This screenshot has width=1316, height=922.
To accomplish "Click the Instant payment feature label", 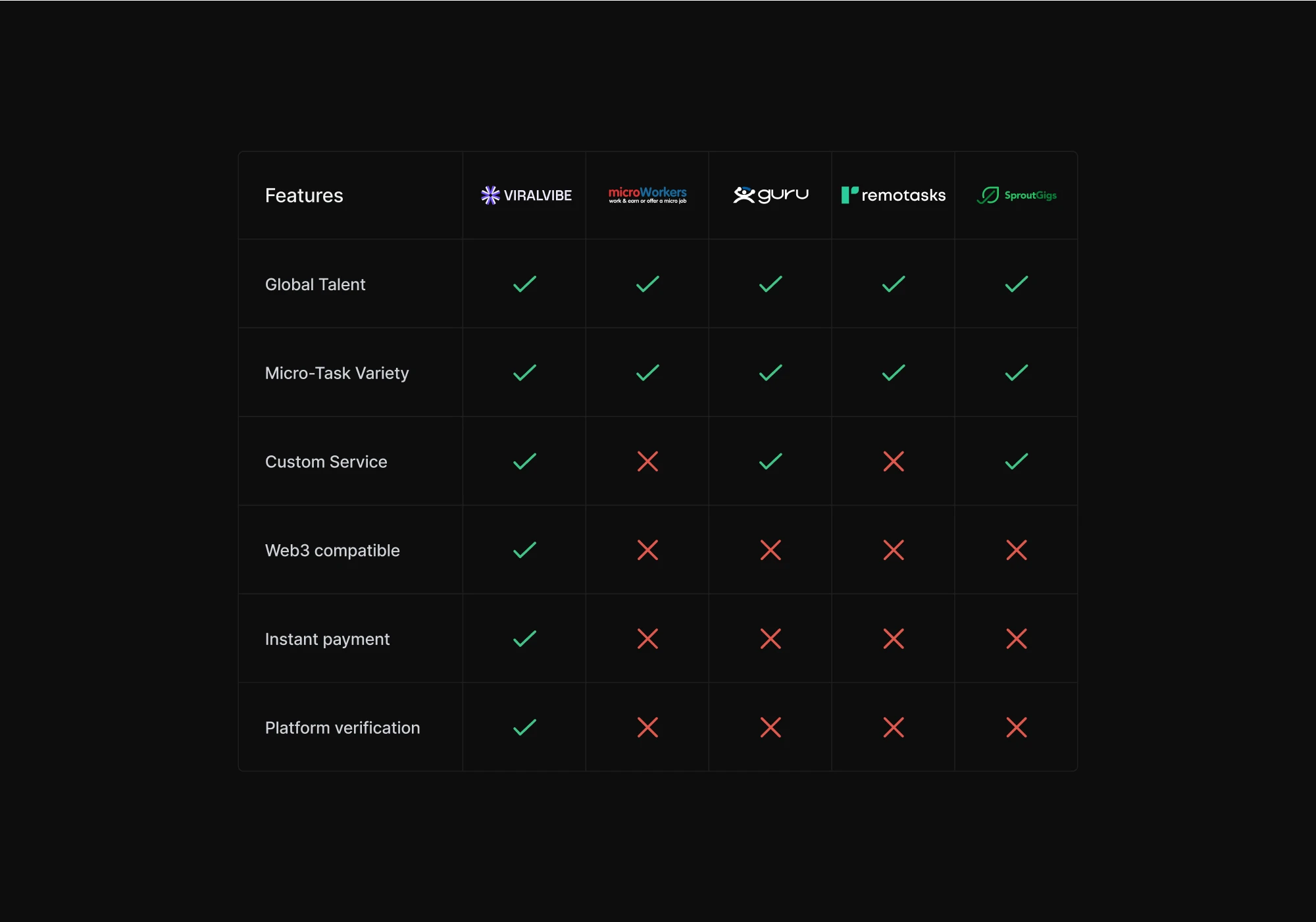I will pos(327,639).
